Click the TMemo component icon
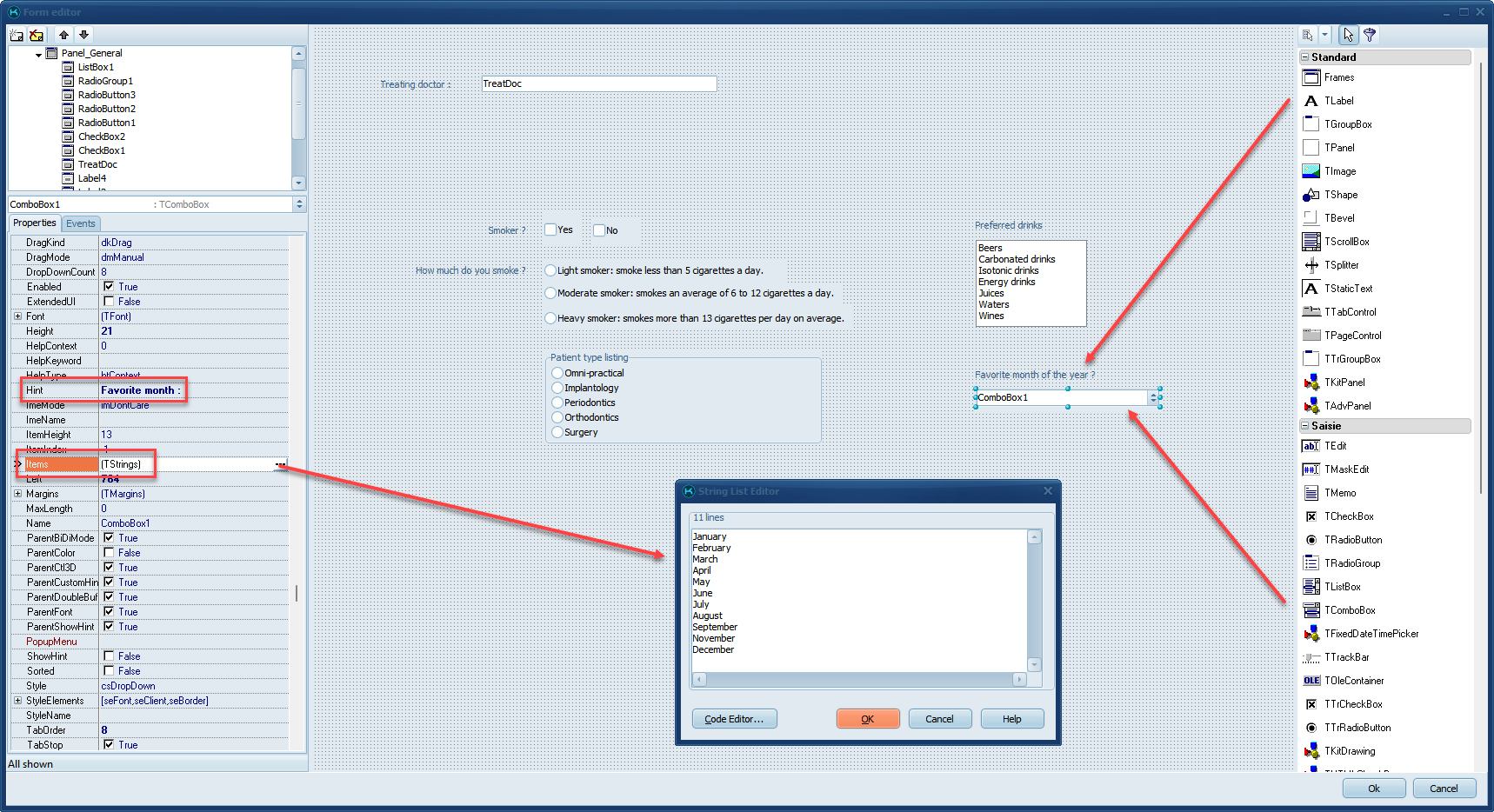Screen dimensions: 1494x812 click(1311, 493)
